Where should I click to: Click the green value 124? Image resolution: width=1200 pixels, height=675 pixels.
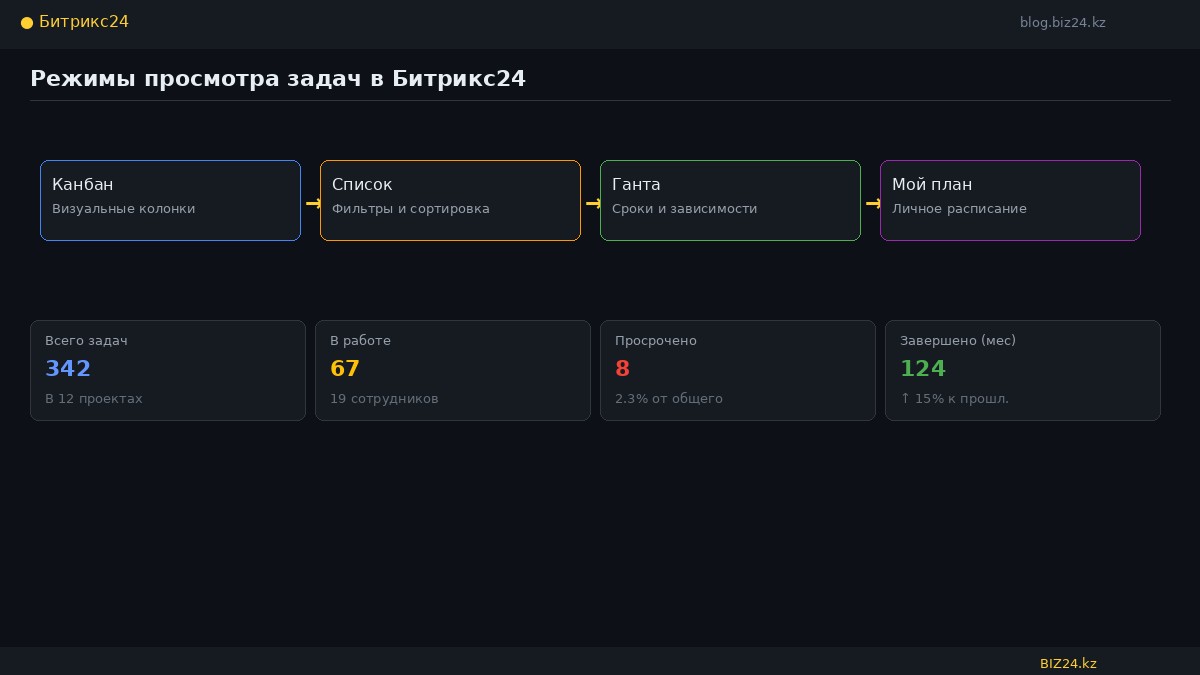[923, 369]
